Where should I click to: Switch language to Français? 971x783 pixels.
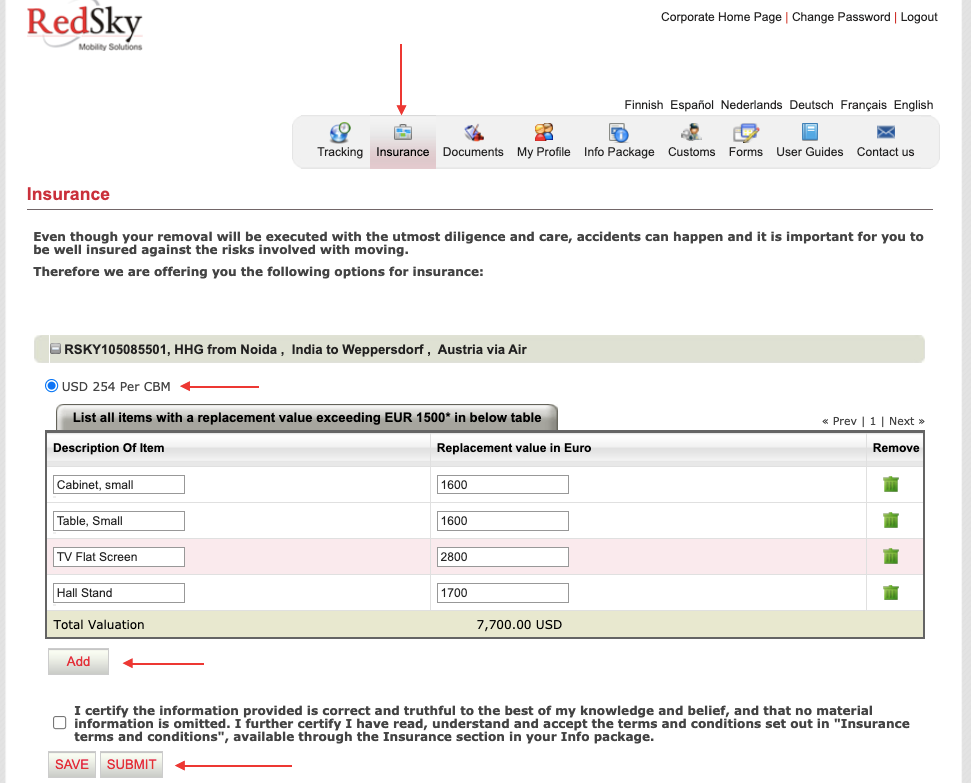click(x=863, y=105)
